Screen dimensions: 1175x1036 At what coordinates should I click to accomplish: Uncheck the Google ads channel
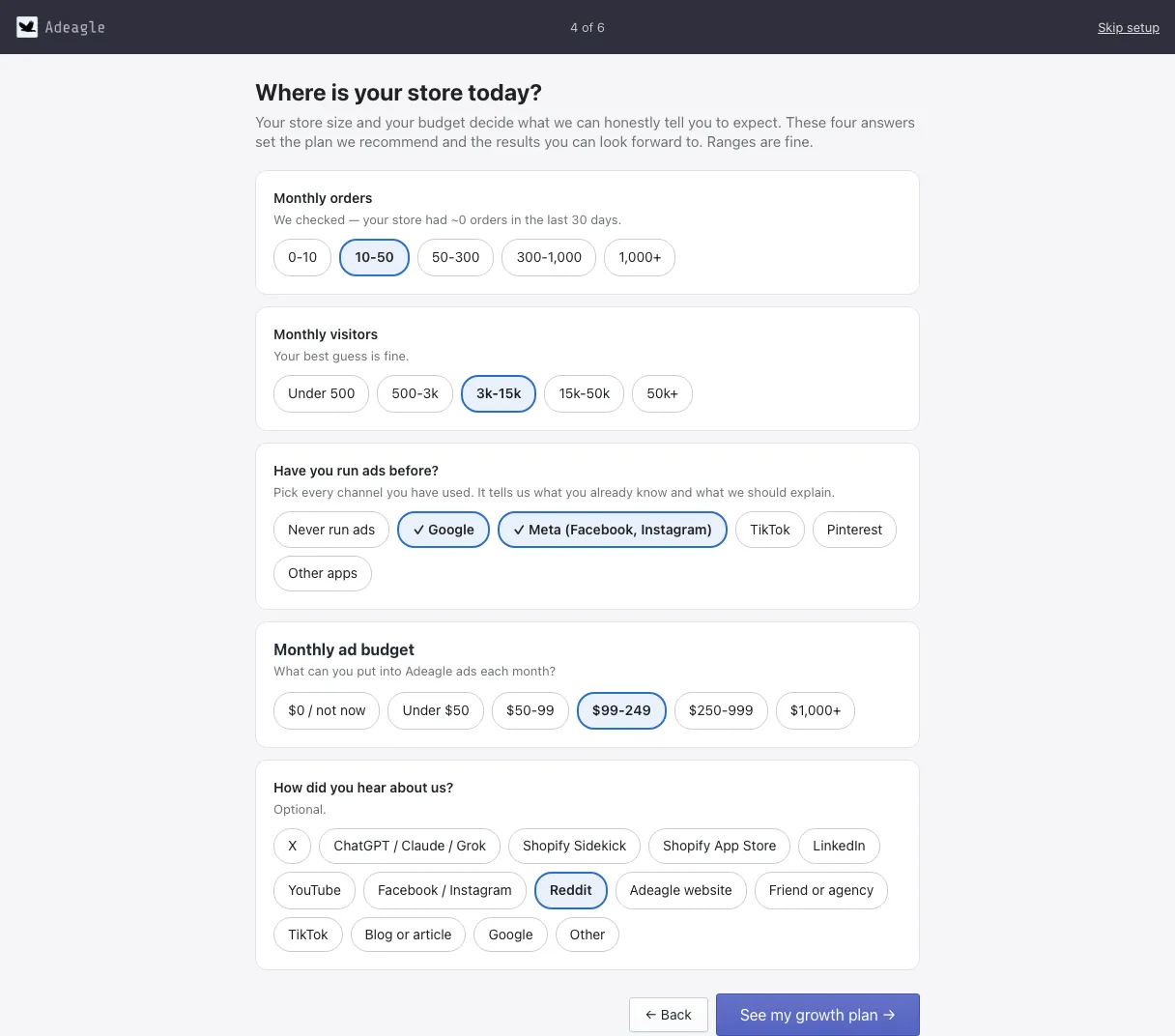click(x=444, y=530)
